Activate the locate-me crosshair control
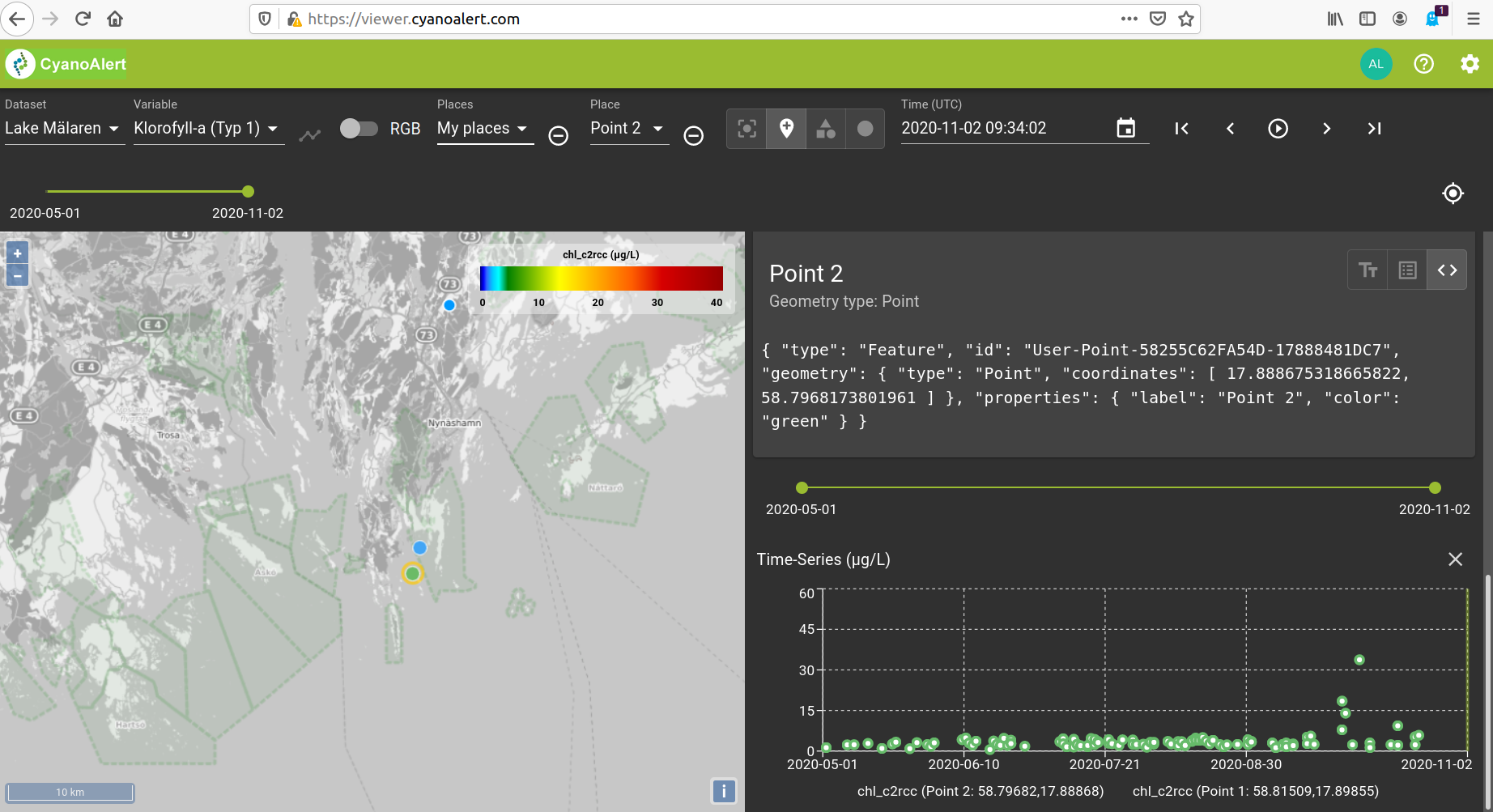1493x812 pixels. pyautogui.click(x=1453, y=193)
